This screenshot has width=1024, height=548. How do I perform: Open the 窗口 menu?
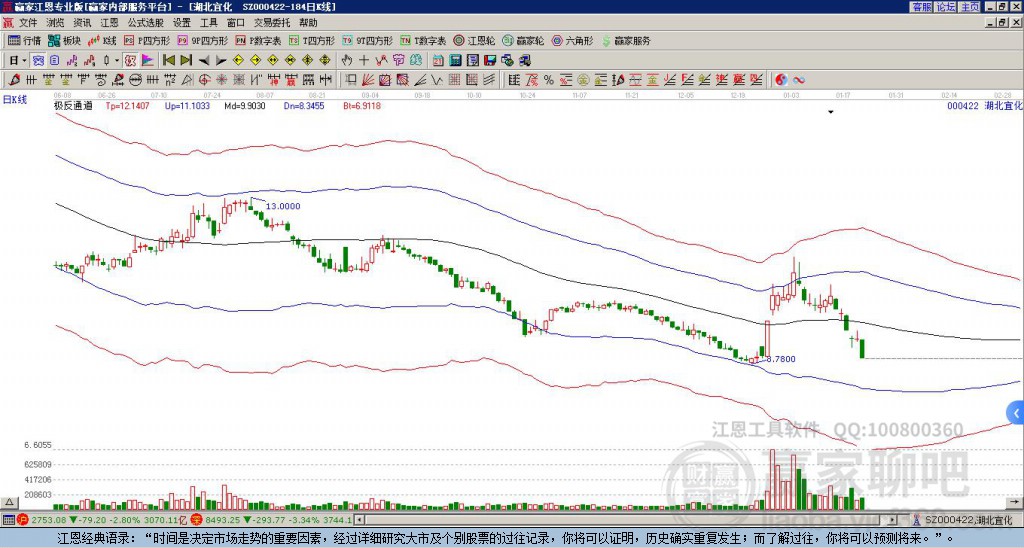236,23
